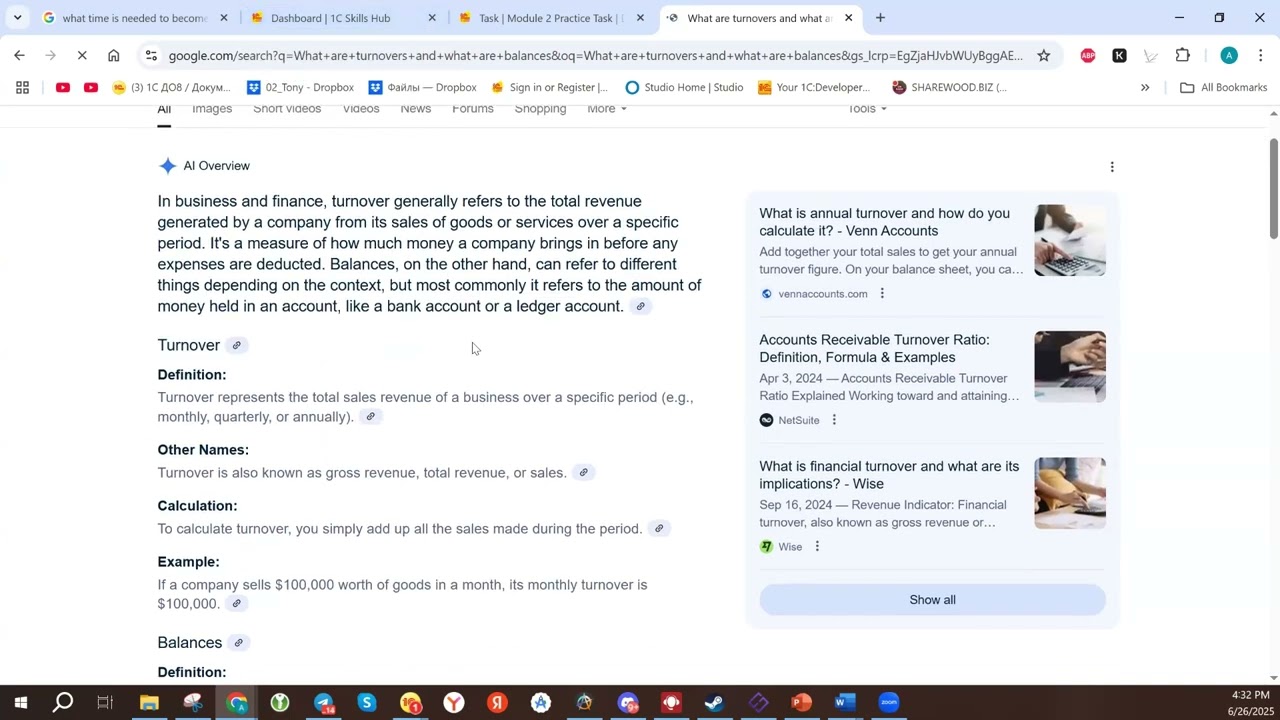Switch to the 'what time is needed' tab
The width and height of the screenshot is (1280, 720).
tap(134, 18)
